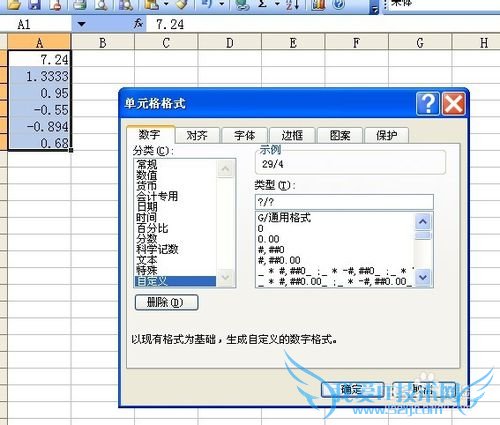Open the Chart Wizard icon
500x425 pixels.
pyautogui.click(x=318, y=4)
